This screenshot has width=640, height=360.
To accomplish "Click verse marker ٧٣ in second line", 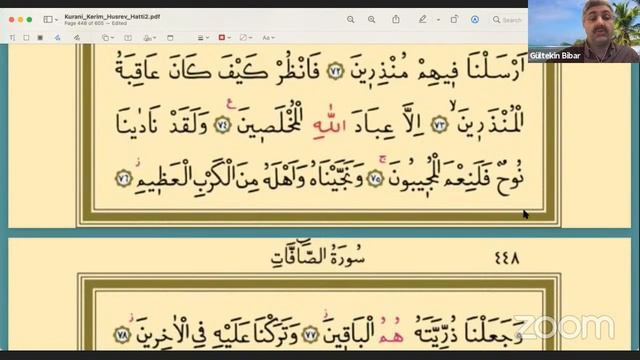I will click(440, 124).
